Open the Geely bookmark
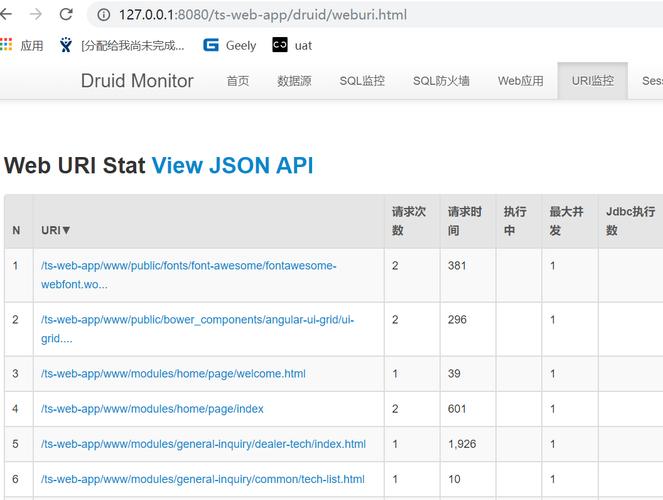Screen dimensions: 663x500 [x=230, y=45]
